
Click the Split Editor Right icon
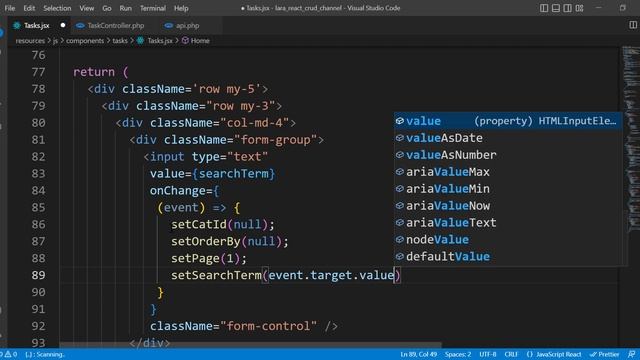[x=633, y=25]
